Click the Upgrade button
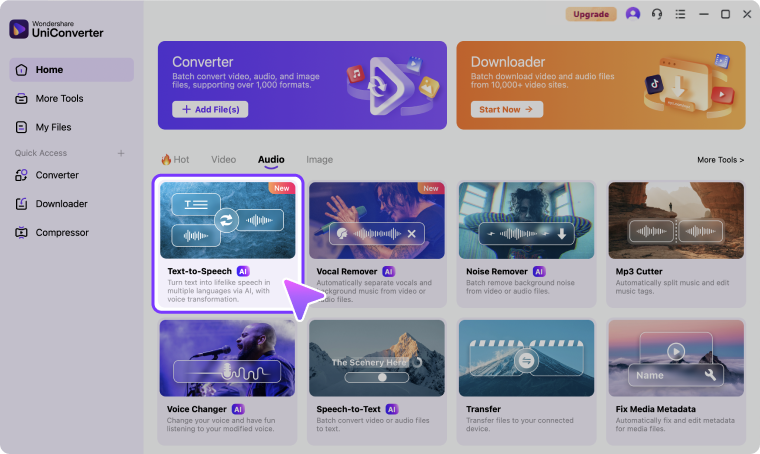This screenshot has height=454, width=760. coord(591,14)
